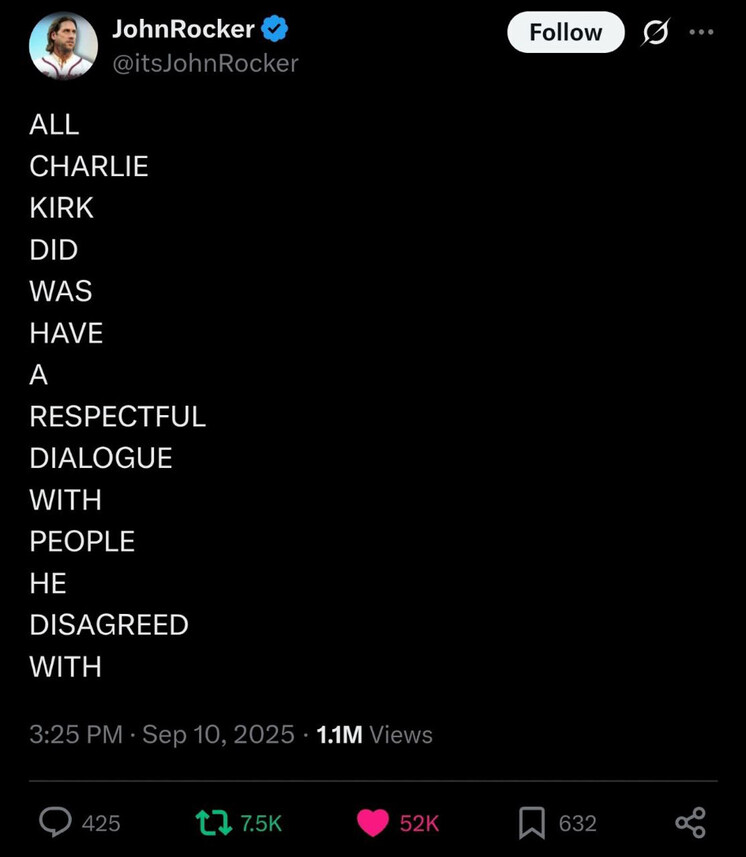Click the 3:25 PM timestamp
746x857 pixels.
[x=76, y=735]
